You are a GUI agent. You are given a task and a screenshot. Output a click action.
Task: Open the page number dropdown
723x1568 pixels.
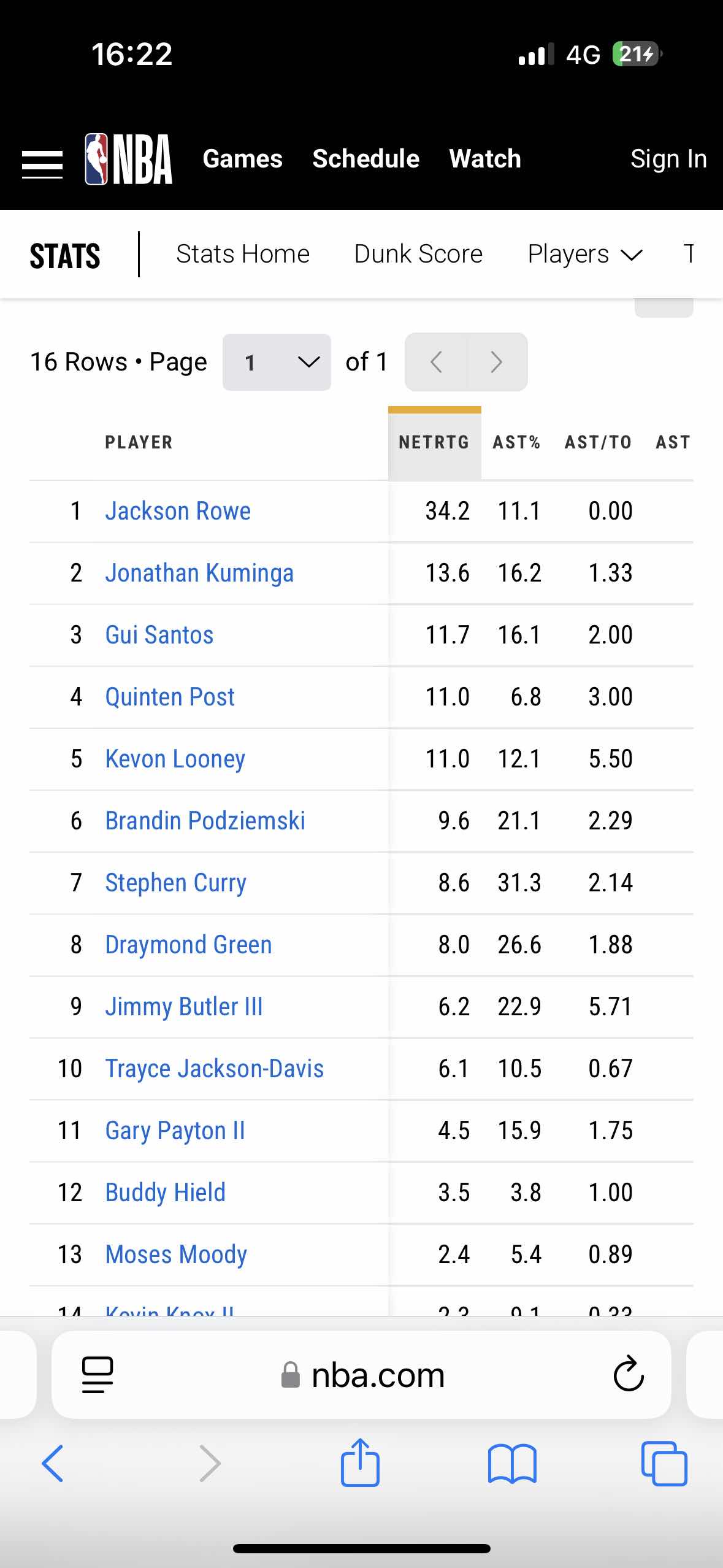277,362
